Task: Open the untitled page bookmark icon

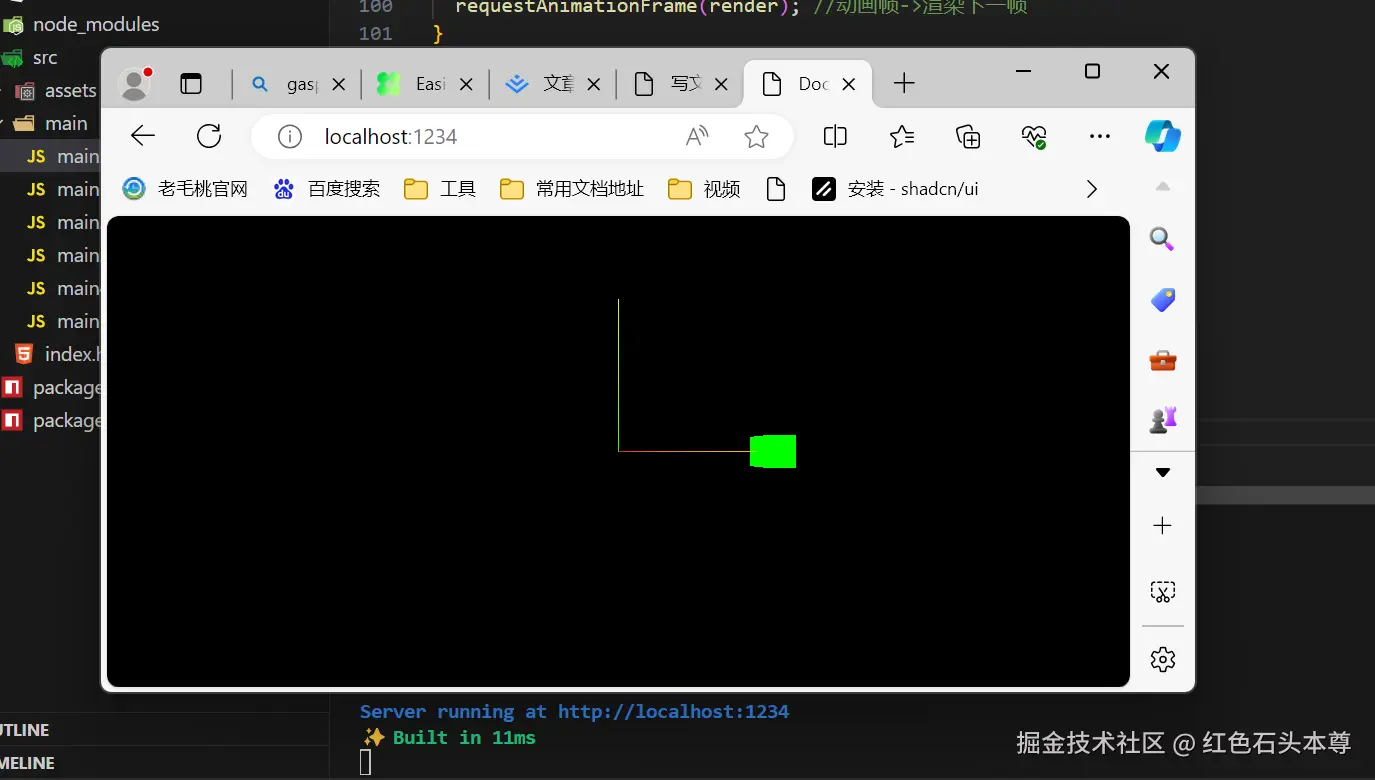Action: [776, 189]
